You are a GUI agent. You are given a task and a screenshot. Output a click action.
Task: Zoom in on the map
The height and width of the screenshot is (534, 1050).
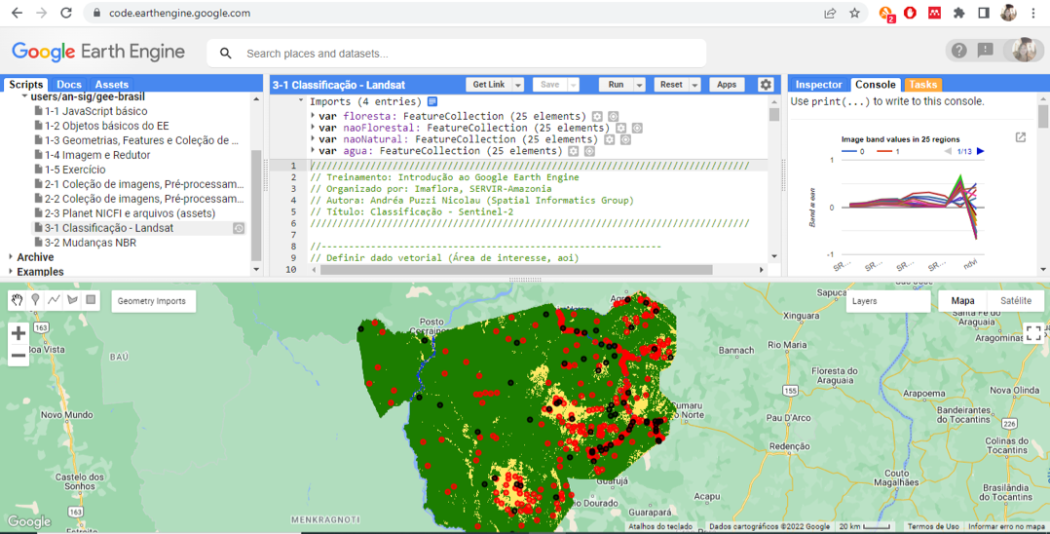(x=18, y=333)
